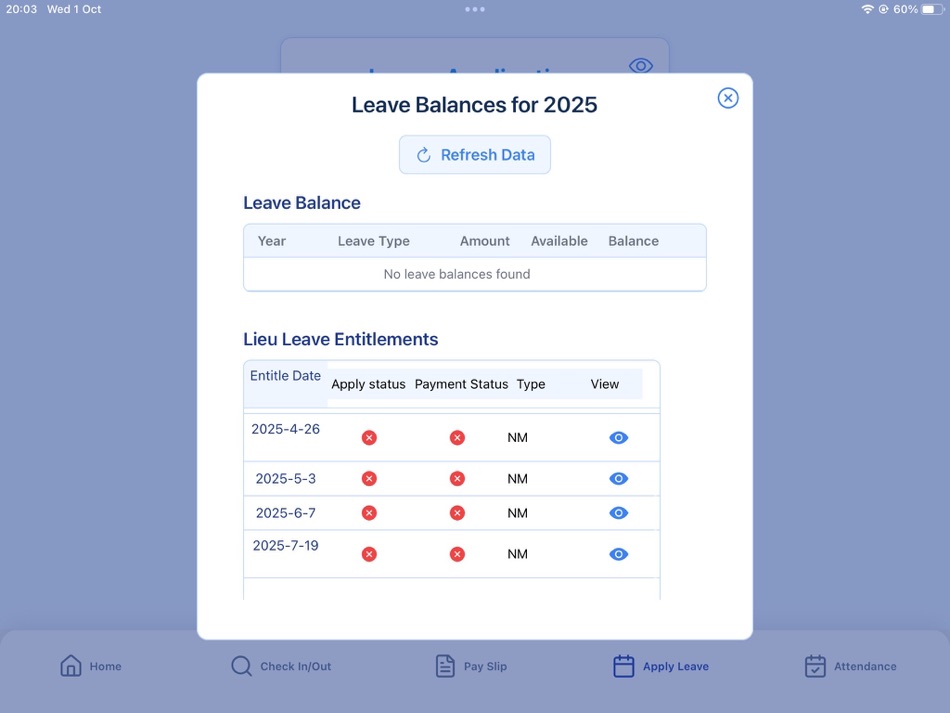The height and width of the screenshot is (713, 950).
Task: Click the View column header
Action: pos(605,384)
